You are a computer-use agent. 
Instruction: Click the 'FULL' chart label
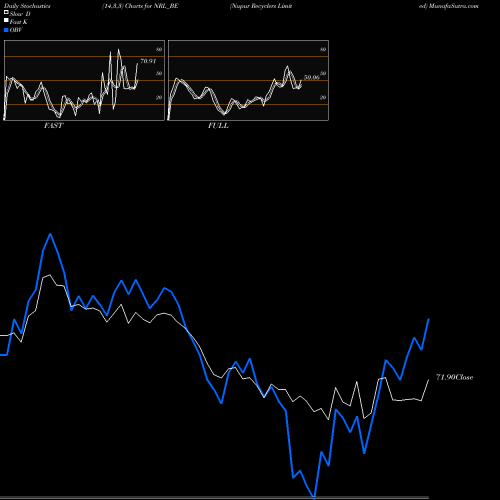[x=218, y=125]
